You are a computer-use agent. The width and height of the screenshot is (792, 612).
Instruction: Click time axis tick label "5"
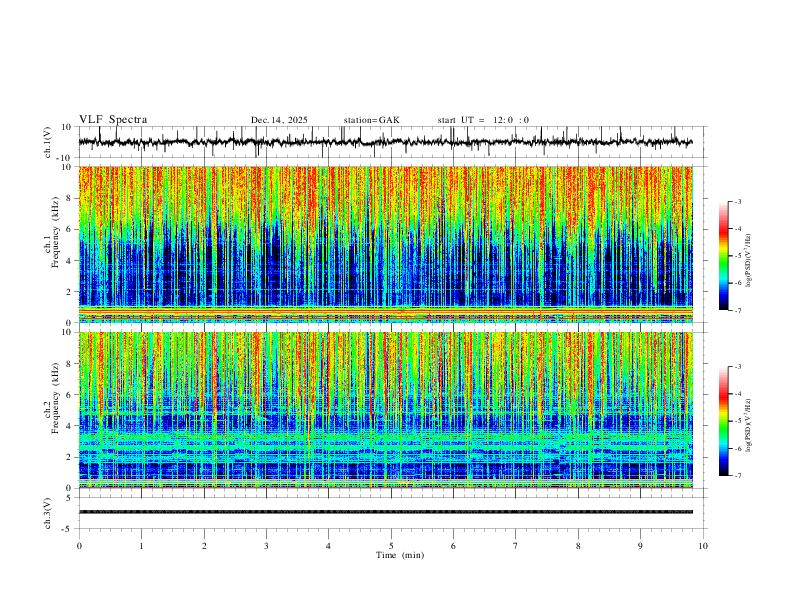point(391,546)
